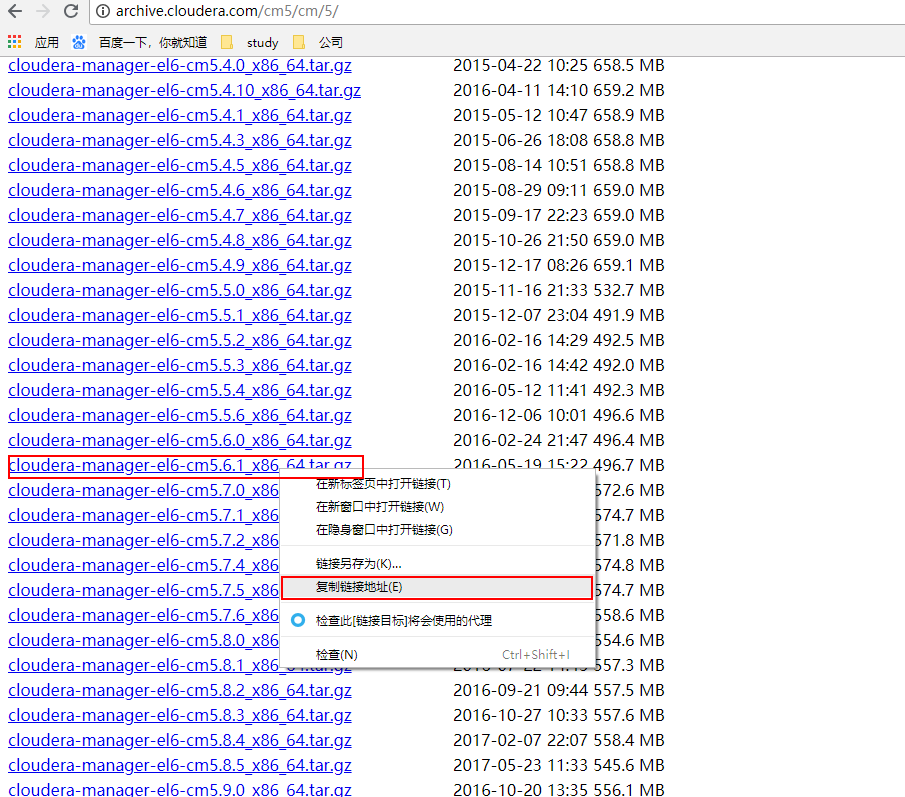Open the cloudera-manager-el6-cm5.7.0 link
Image resolution: width=905 pixels, height=797 pixels.
tap(143, 491)
